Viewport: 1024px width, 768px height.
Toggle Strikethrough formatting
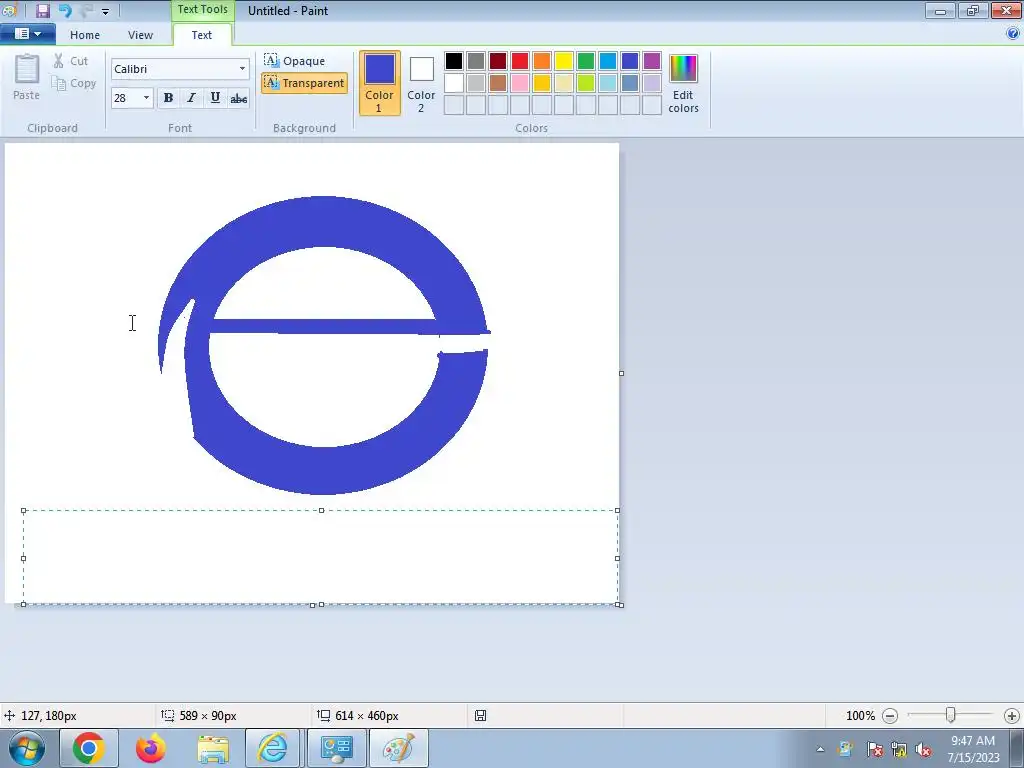(x=239, y=98)
